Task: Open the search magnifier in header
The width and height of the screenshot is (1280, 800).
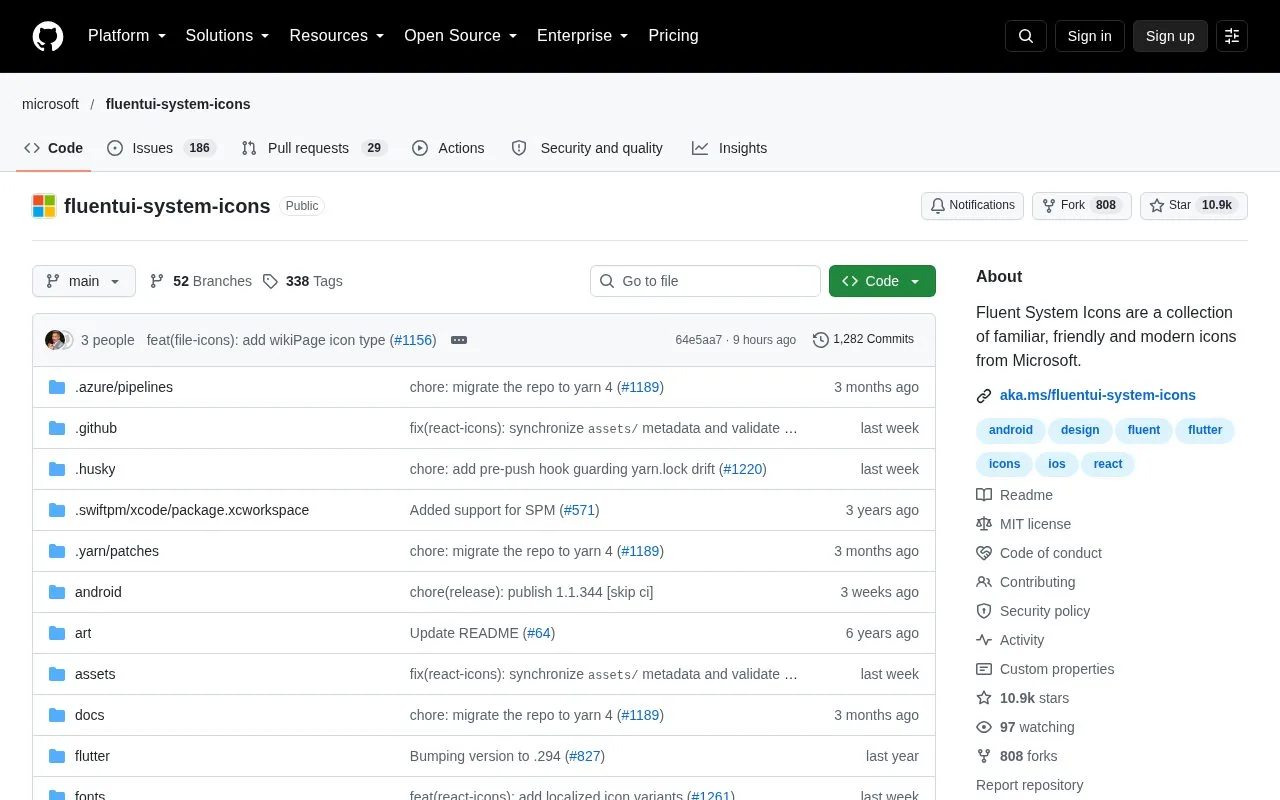Action: click(1026, 36)
